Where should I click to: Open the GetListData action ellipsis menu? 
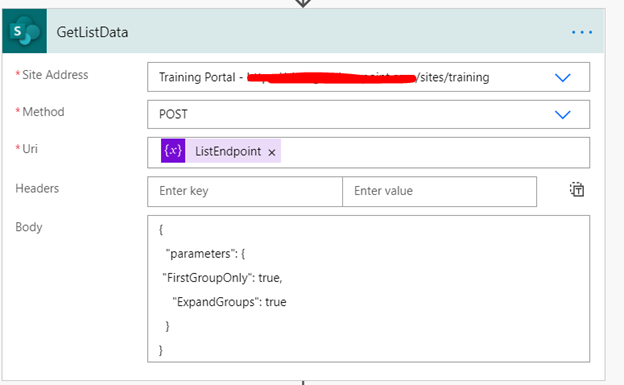tap(582, 32)
